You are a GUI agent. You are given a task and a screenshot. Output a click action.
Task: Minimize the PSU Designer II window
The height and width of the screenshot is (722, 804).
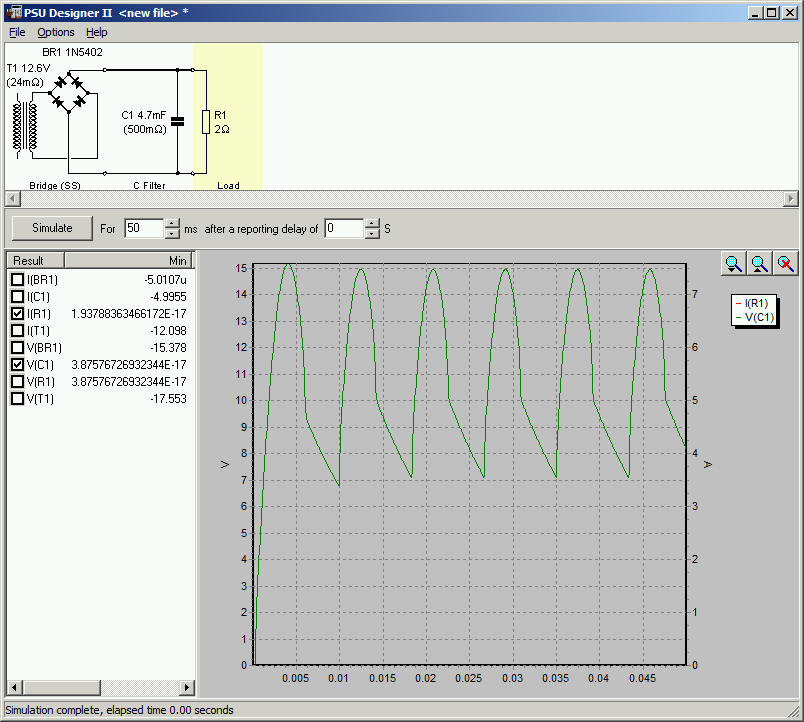(754, 13)
